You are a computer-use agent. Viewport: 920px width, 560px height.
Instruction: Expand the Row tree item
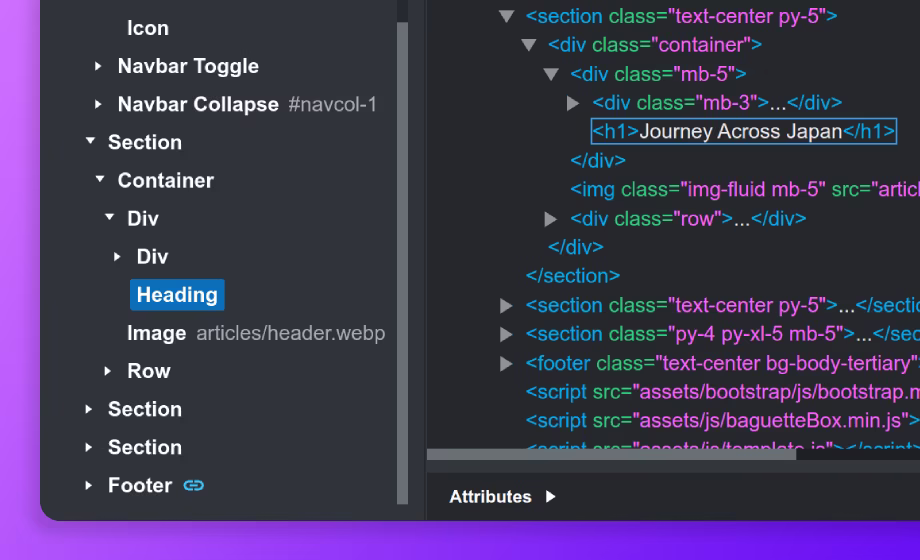pyautogui.click(x=108, y=371)
